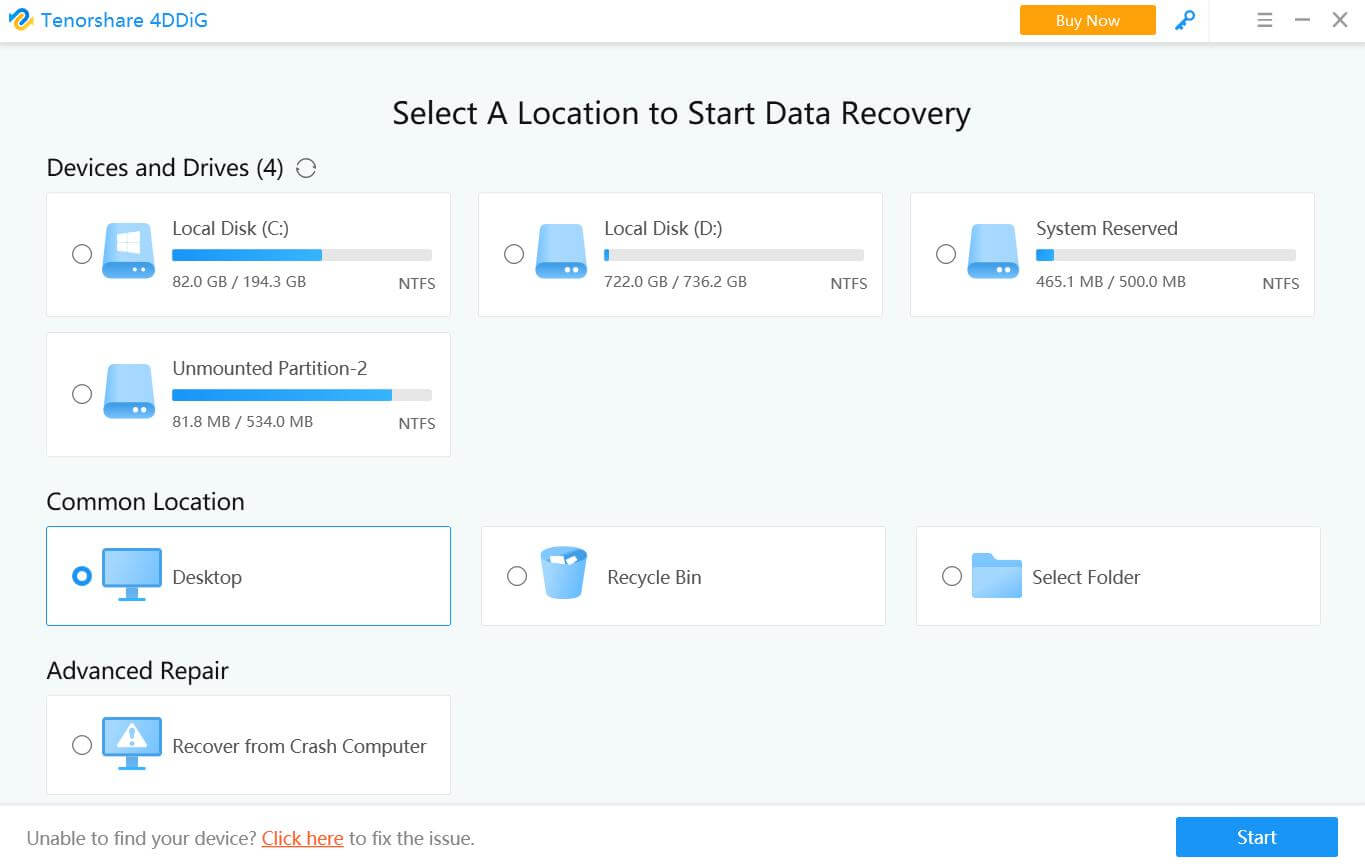The width and height of the screenshot is (1365, 866).
Task: Click the Local Disk (C:) drive icon
Action: [129, 252]
